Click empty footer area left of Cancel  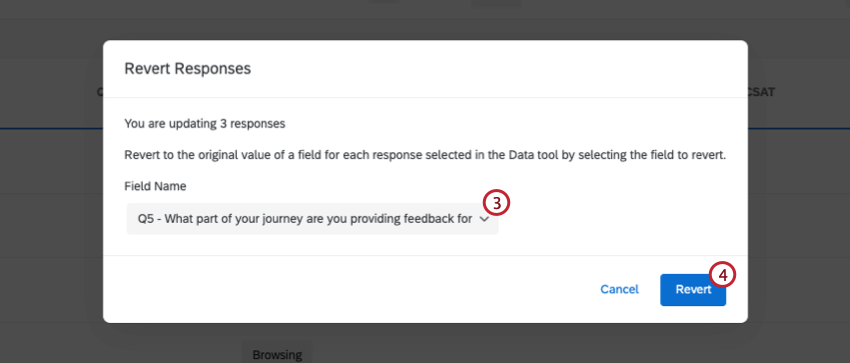[347, 290]
